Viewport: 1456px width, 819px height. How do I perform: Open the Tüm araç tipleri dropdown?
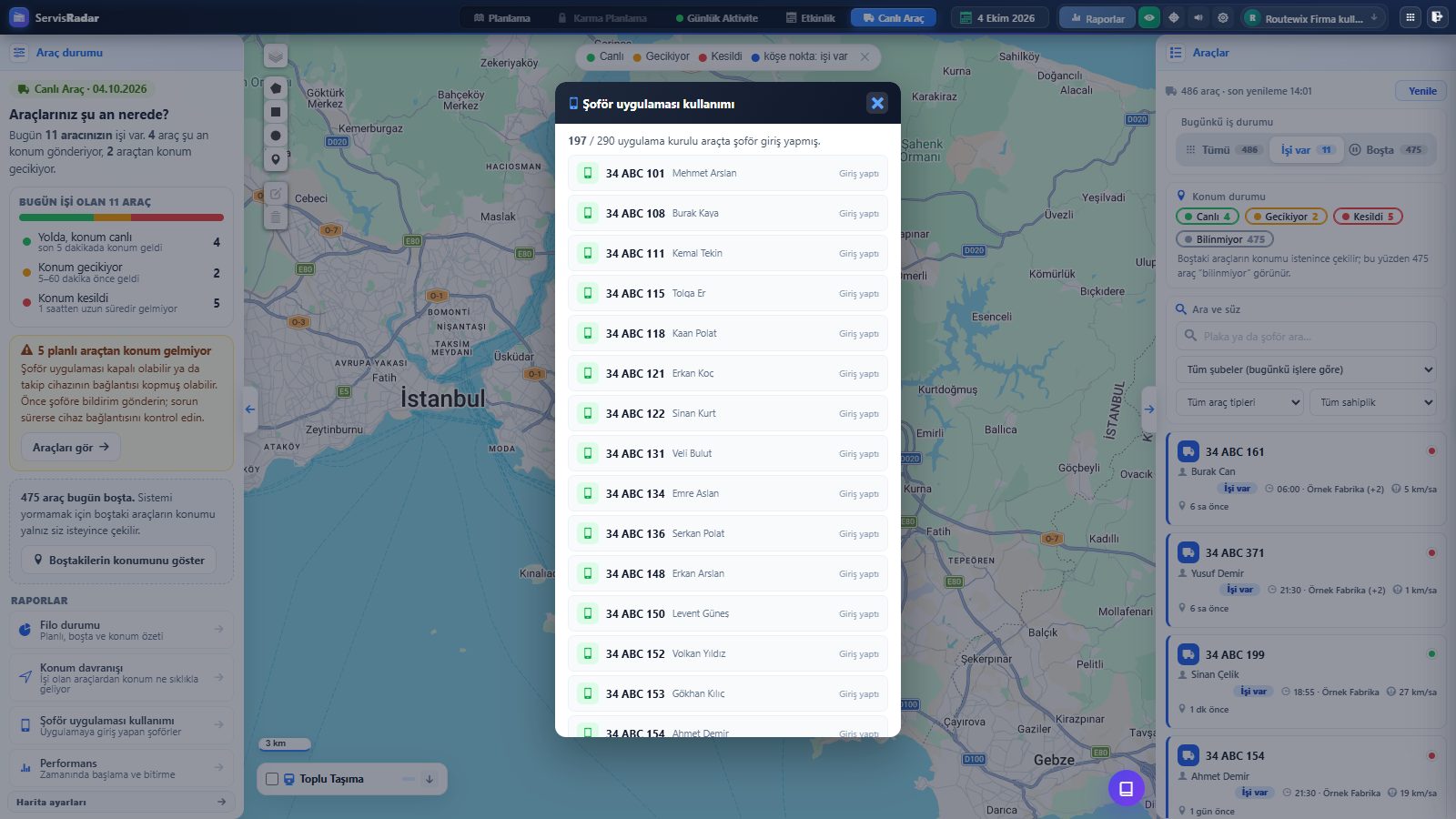click(x=1239, y=402)
